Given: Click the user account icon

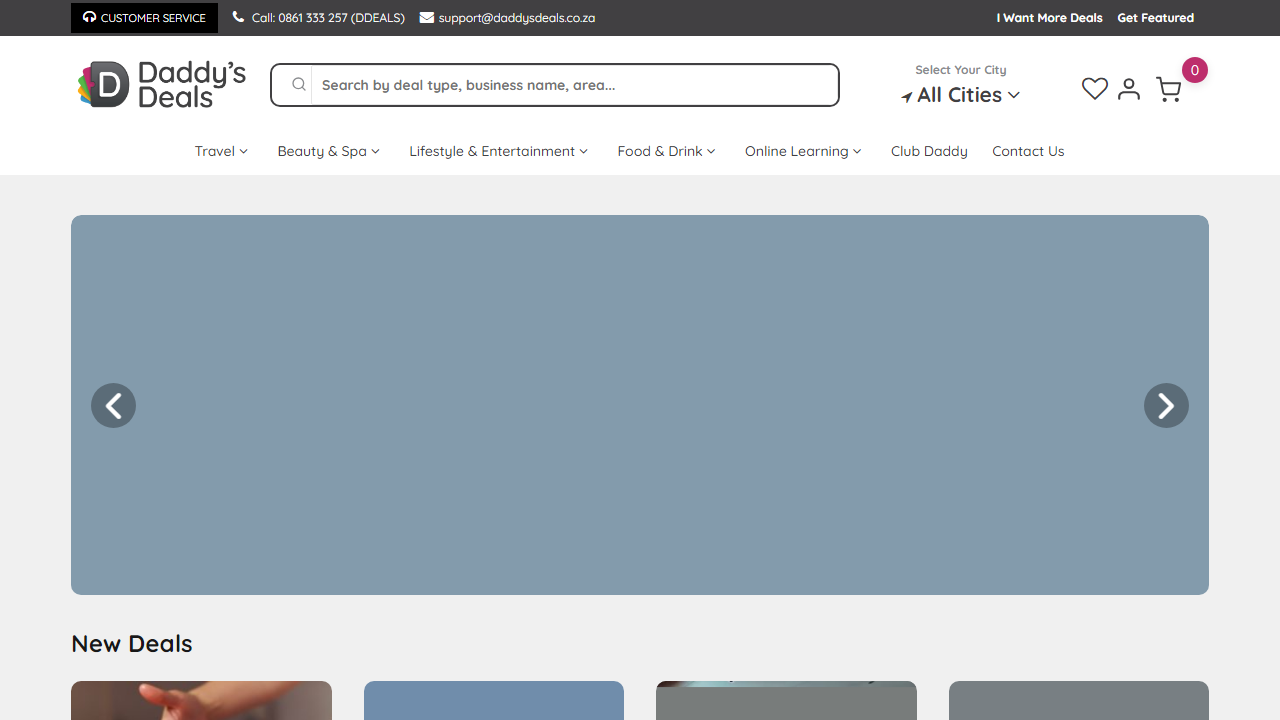Looking at the screenshot, I should click(1129, 89).
